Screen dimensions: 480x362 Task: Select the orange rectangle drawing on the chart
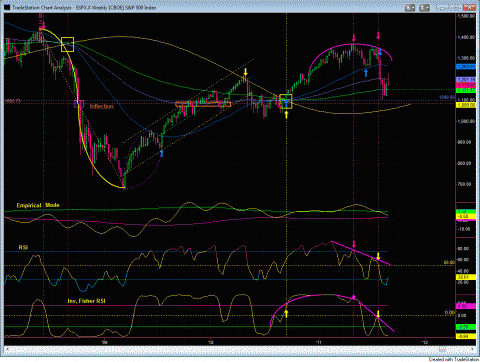pos(203,104)
